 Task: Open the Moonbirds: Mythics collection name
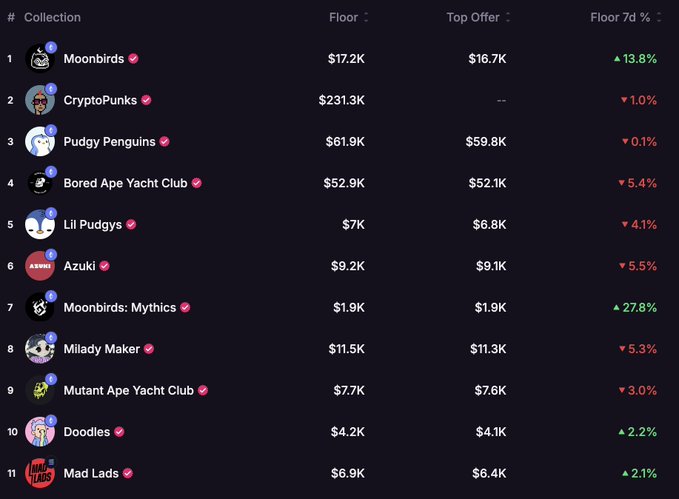pyautogui.click(x=120, y=308)
